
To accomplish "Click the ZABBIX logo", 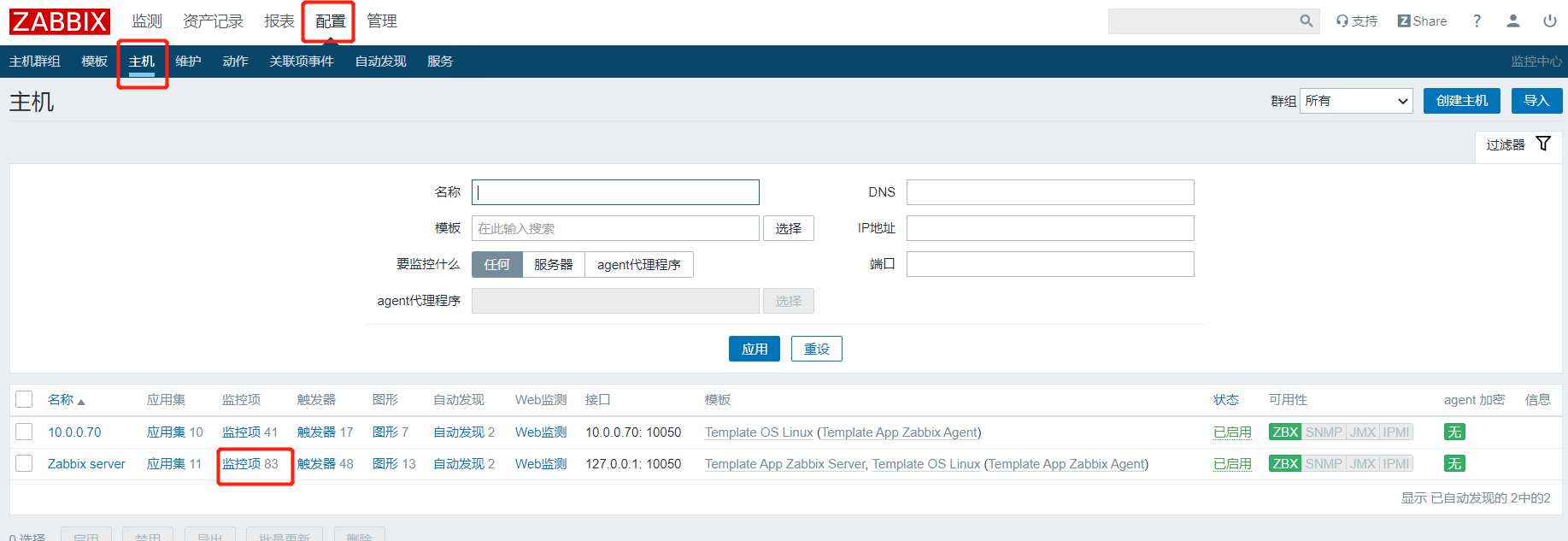I will tap(60, 21).
